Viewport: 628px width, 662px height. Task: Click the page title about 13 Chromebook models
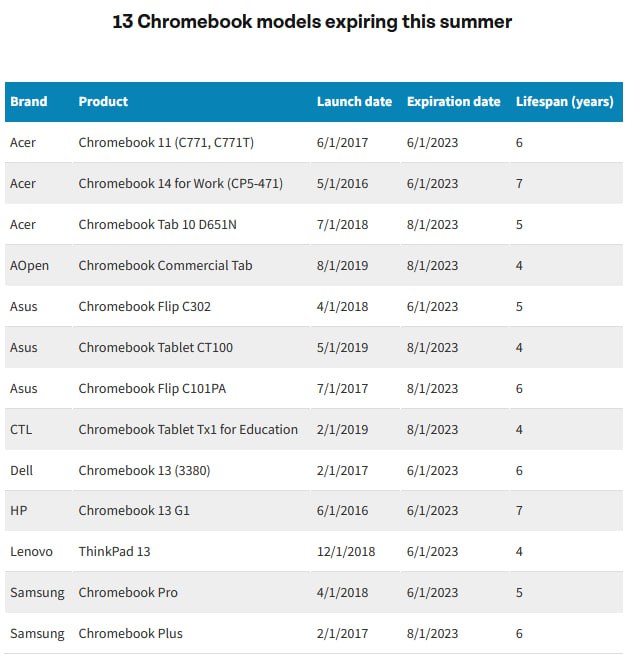click(313, 22)
